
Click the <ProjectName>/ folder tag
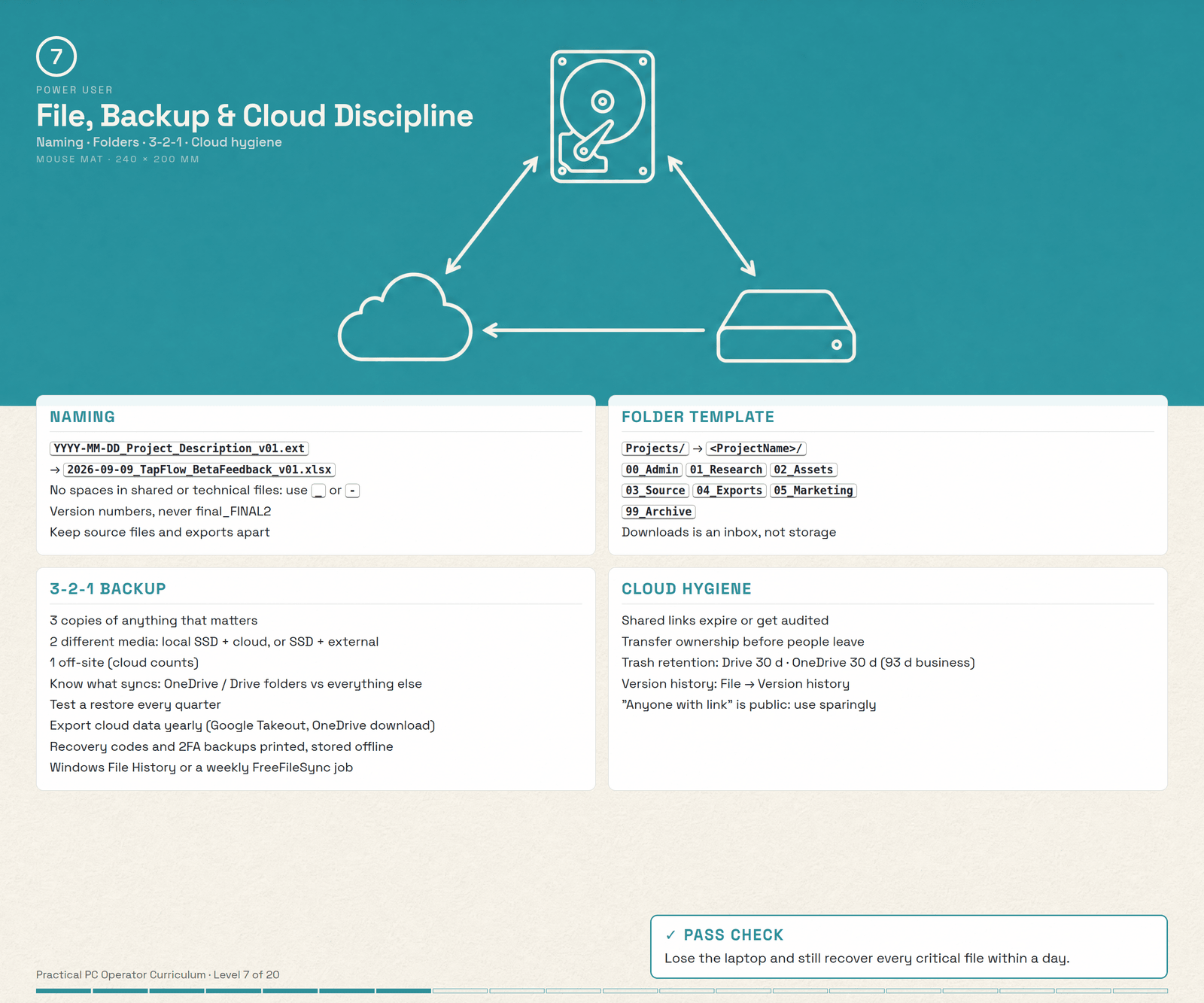point(756,448)
